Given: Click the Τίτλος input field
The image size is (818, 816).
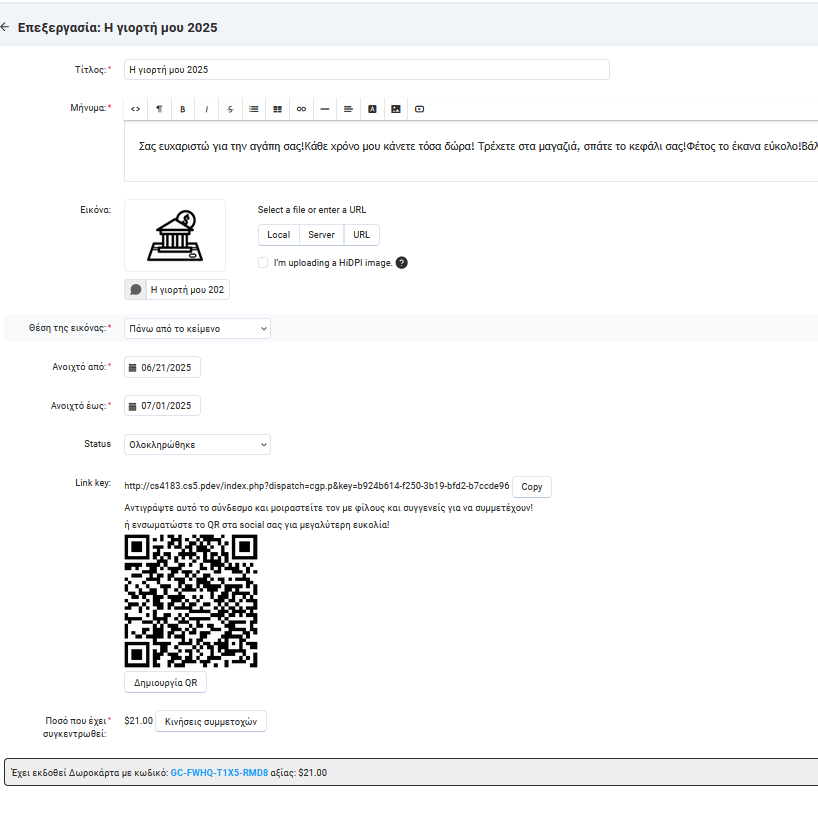Looking at the screenshot, I should pos(367,69).
